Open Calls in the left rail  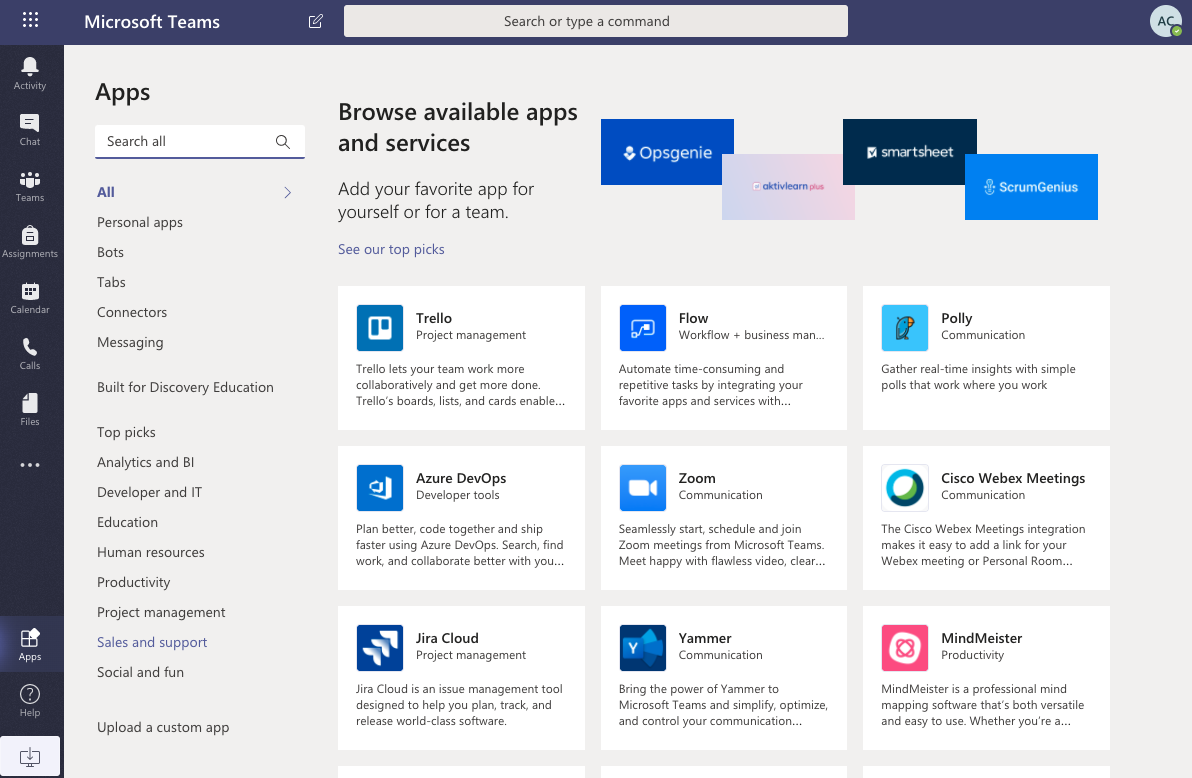click(30, 354)
